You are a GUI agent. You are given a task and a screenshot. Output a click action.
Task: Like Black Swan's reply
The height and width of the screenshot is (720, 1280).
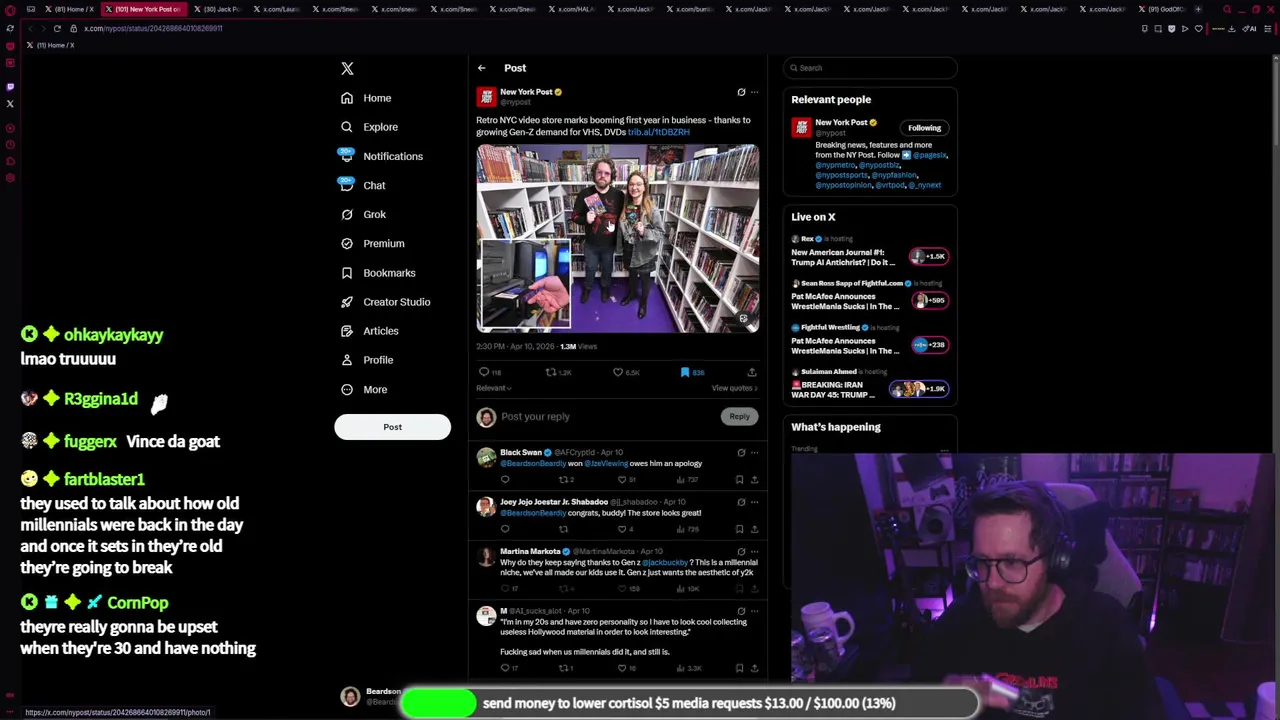(622, 480)
